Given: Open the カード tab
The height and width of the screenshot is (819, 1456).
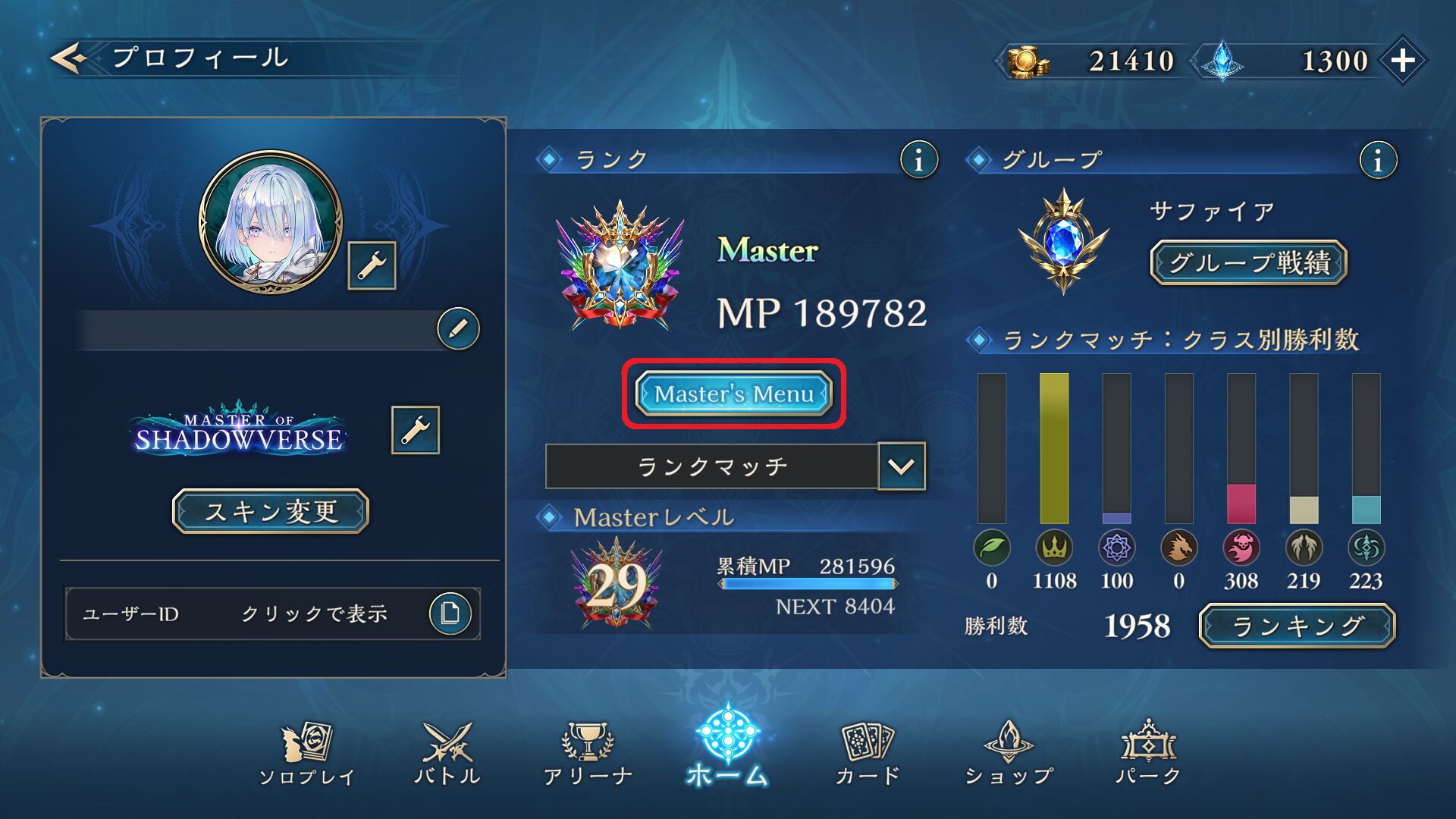Looking at the screenshot, I should coord(868,754).
